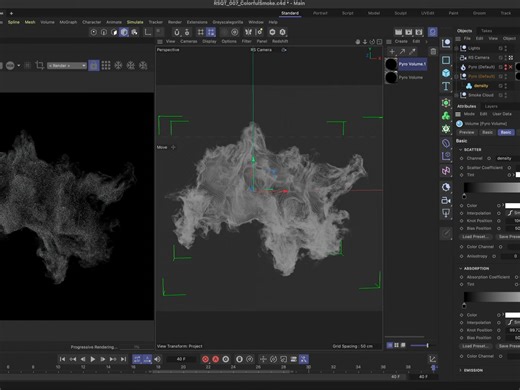520x390 pixels.
Task: Open the Scatter Interpolation dropdown
Action: 513,213
